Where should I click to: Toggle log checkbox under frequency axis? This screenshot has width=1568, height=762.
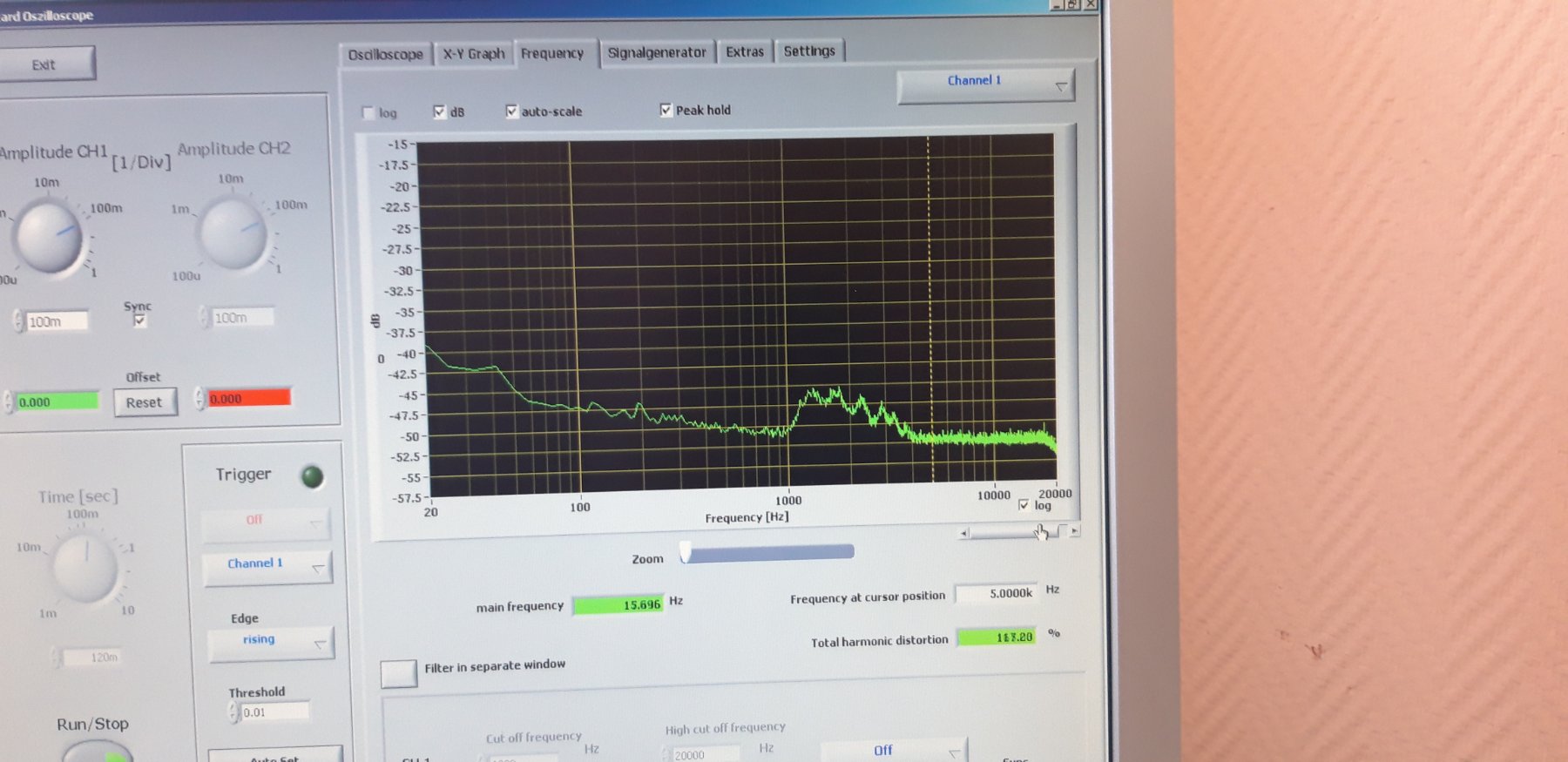(1024, 505)
